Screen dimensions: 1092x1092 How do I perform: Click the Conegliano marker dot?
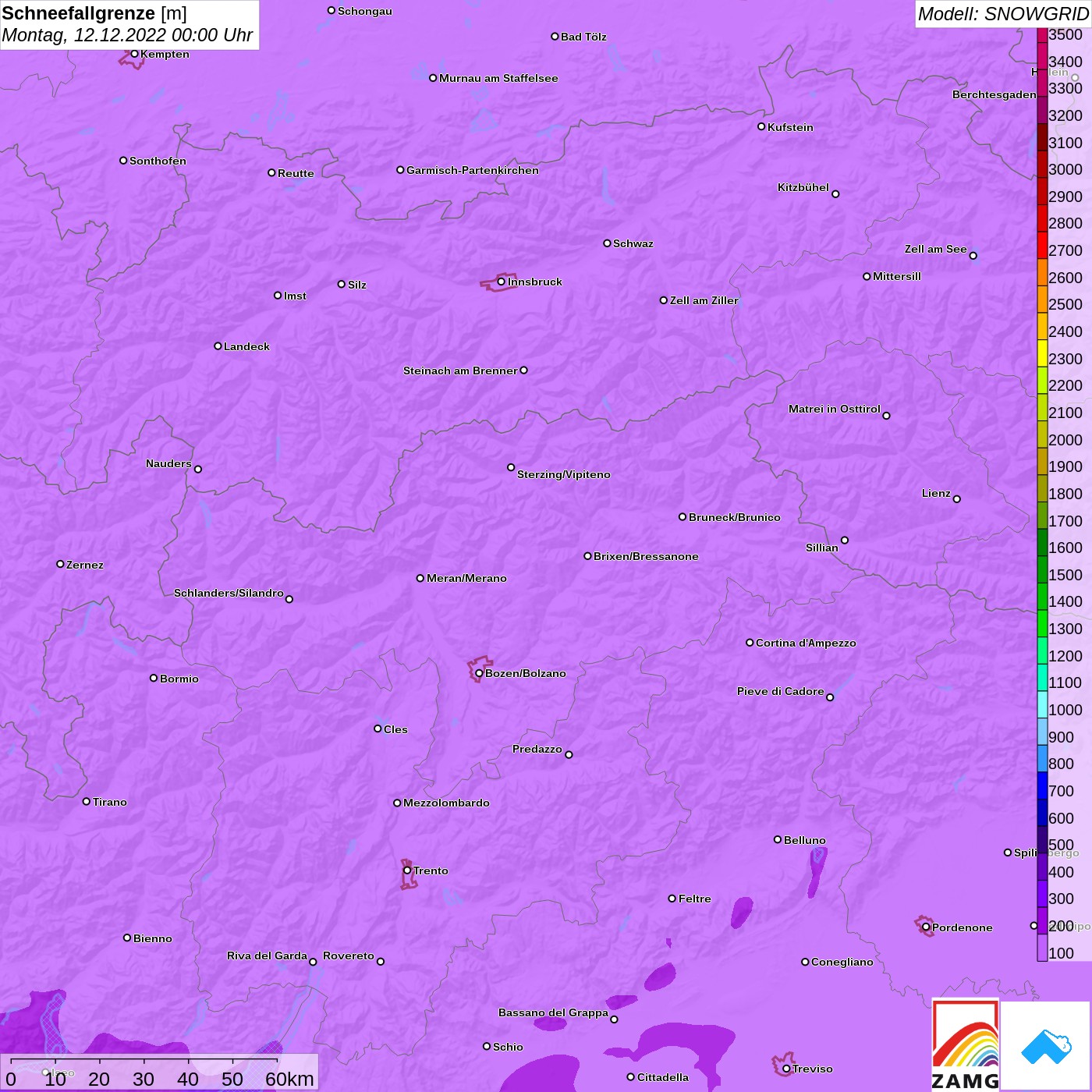tap(805, 962)
